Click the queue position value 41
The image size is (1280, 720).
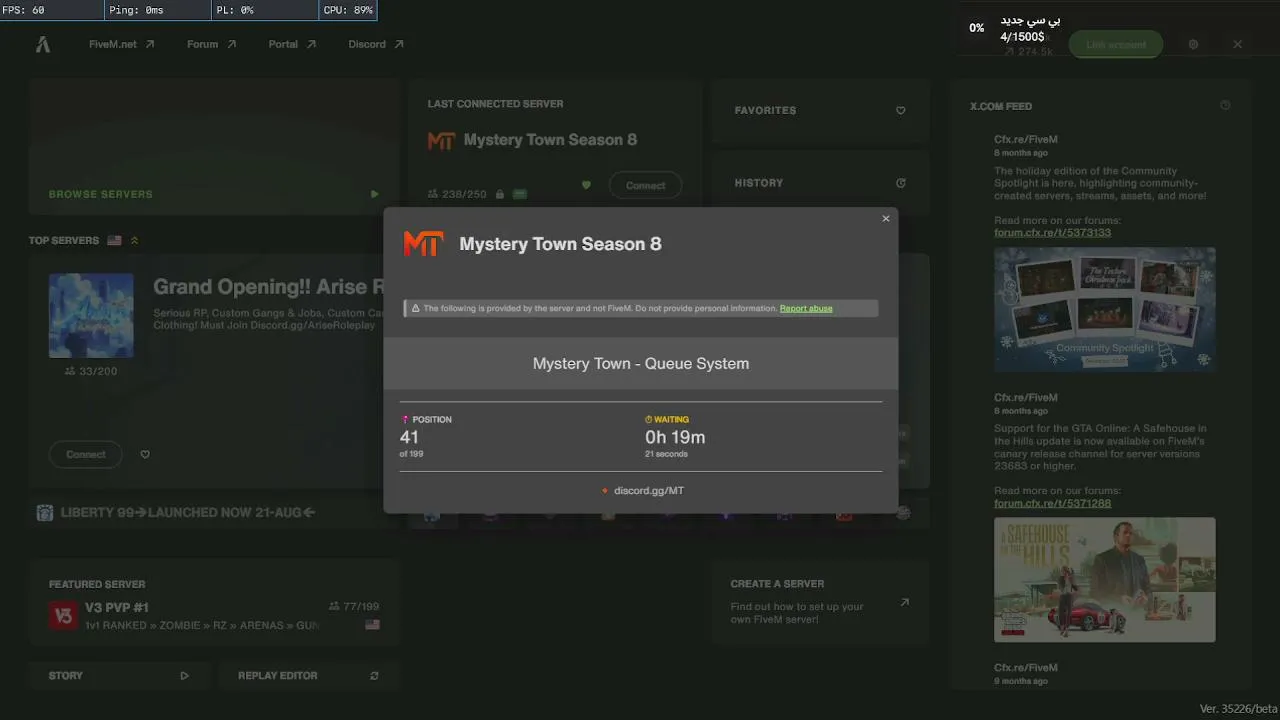pyautogui.click(x=409, y=437)
